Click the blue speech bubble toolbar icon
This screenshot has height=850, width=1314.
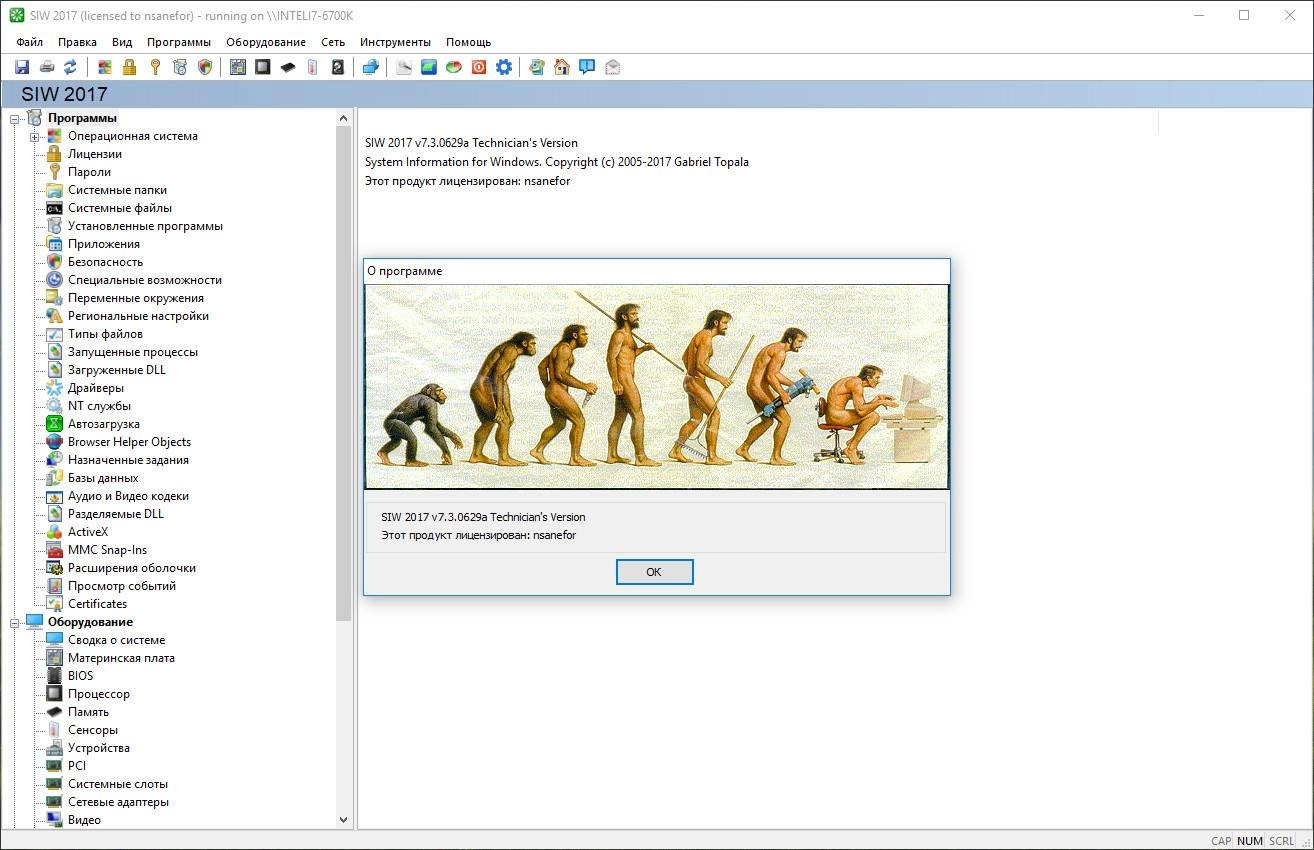pyautogui.click(x=587, y=67)
